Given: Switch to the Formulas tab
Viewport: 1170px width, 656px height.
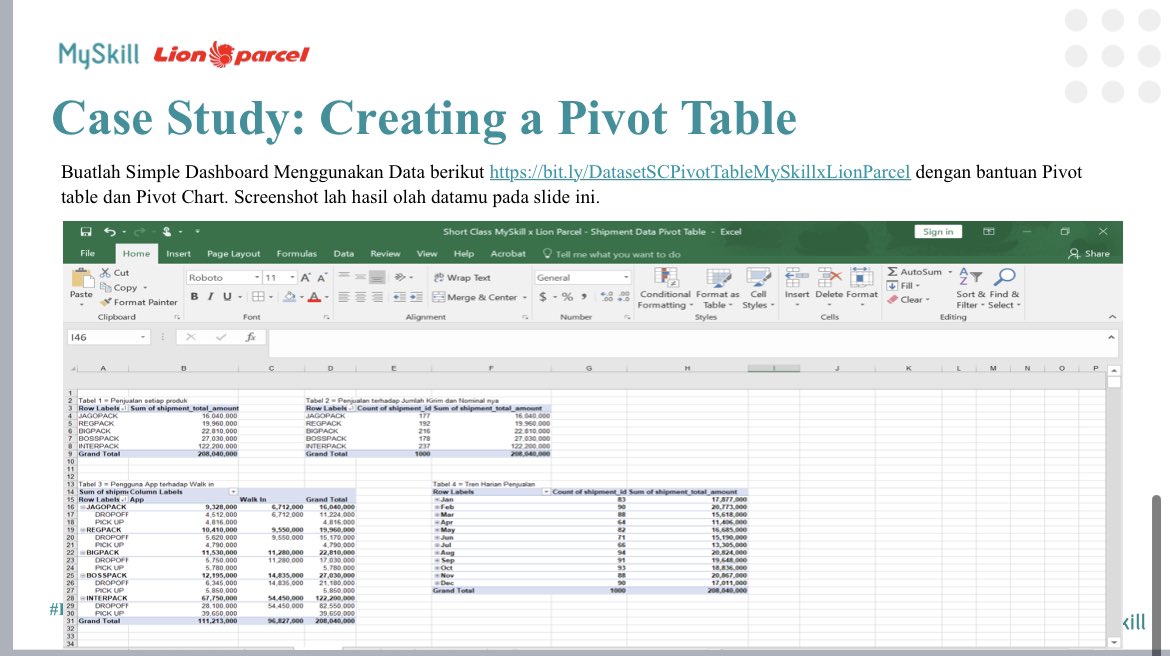Looking at the screenshot, I should [x=296, y=254].
